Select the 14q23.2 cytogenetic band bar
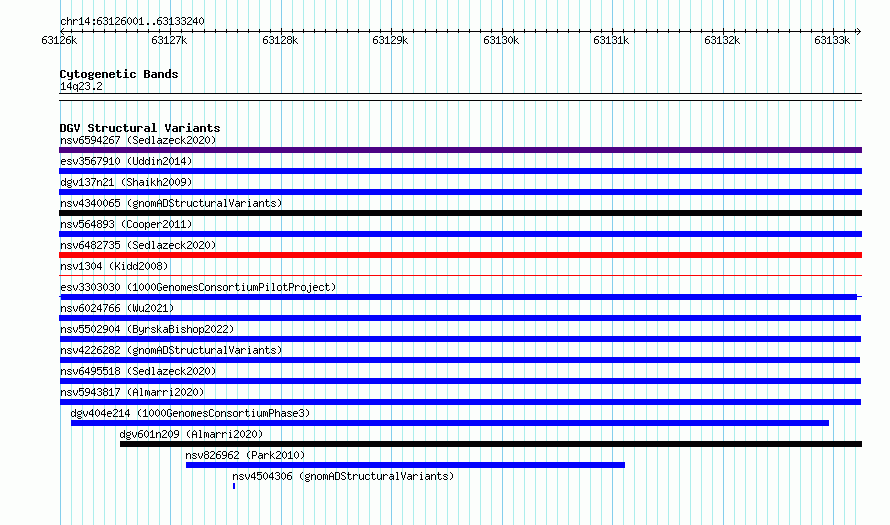Screen dimensions: 890x525 coord(460,97)
